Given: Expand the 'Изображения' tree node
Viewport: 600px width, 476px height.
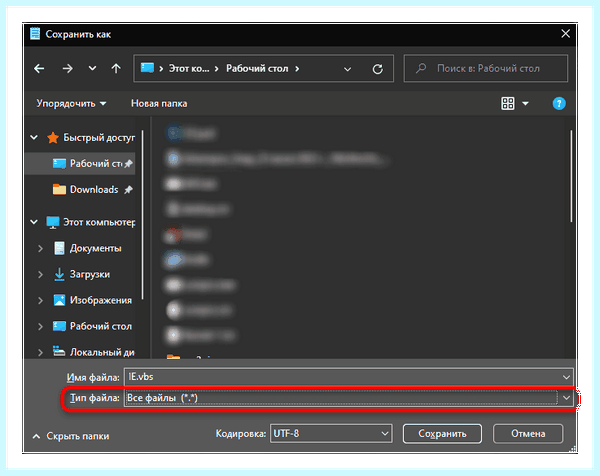Looking at the screenshot, I should (40, 300).
